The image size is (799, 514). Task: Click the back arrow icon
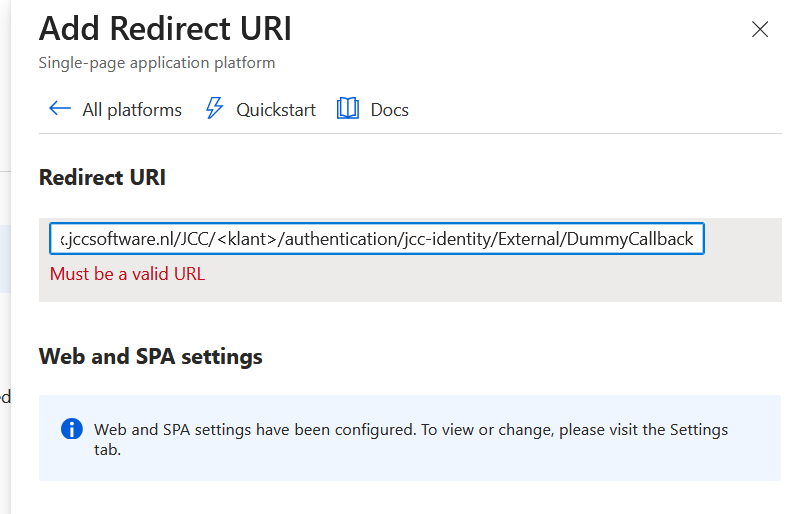[x=60, y=109]
